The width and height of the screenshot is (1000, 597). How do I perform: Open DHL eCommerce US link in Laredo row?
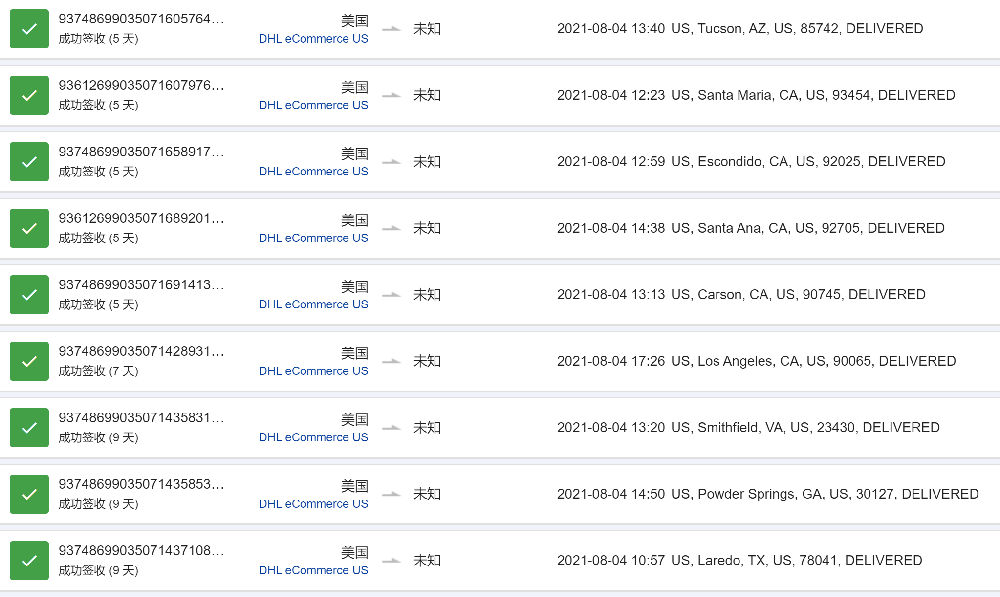313,570
